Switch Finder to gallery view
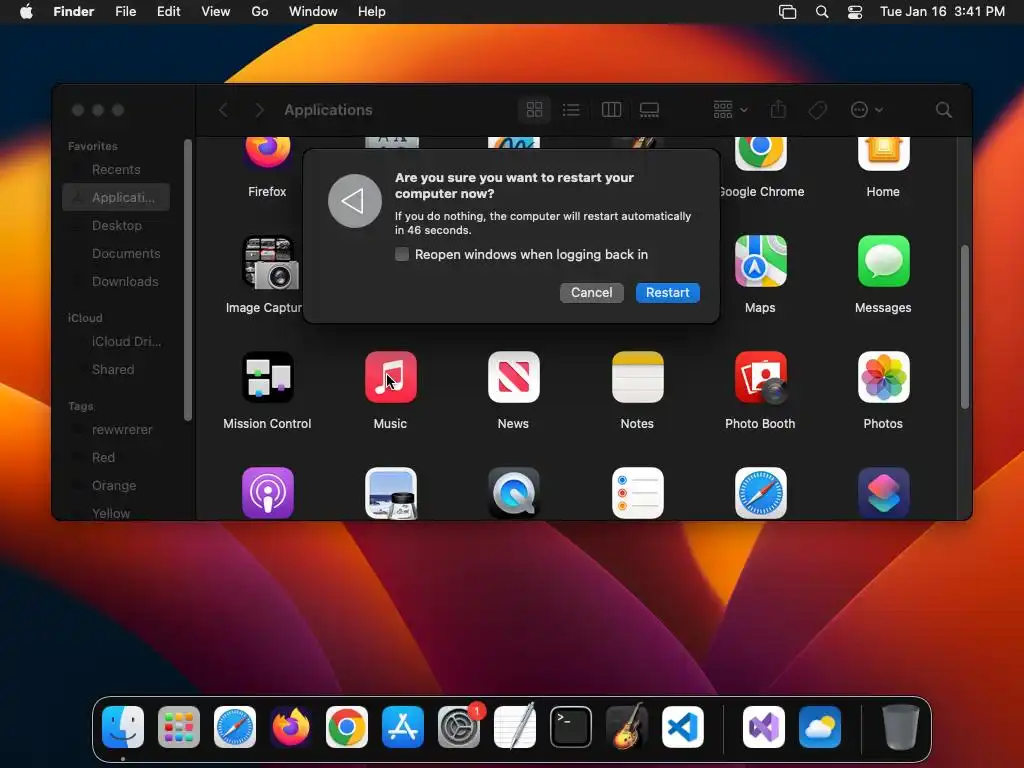Screen dimensions: 1024x768 coord(649,110)
